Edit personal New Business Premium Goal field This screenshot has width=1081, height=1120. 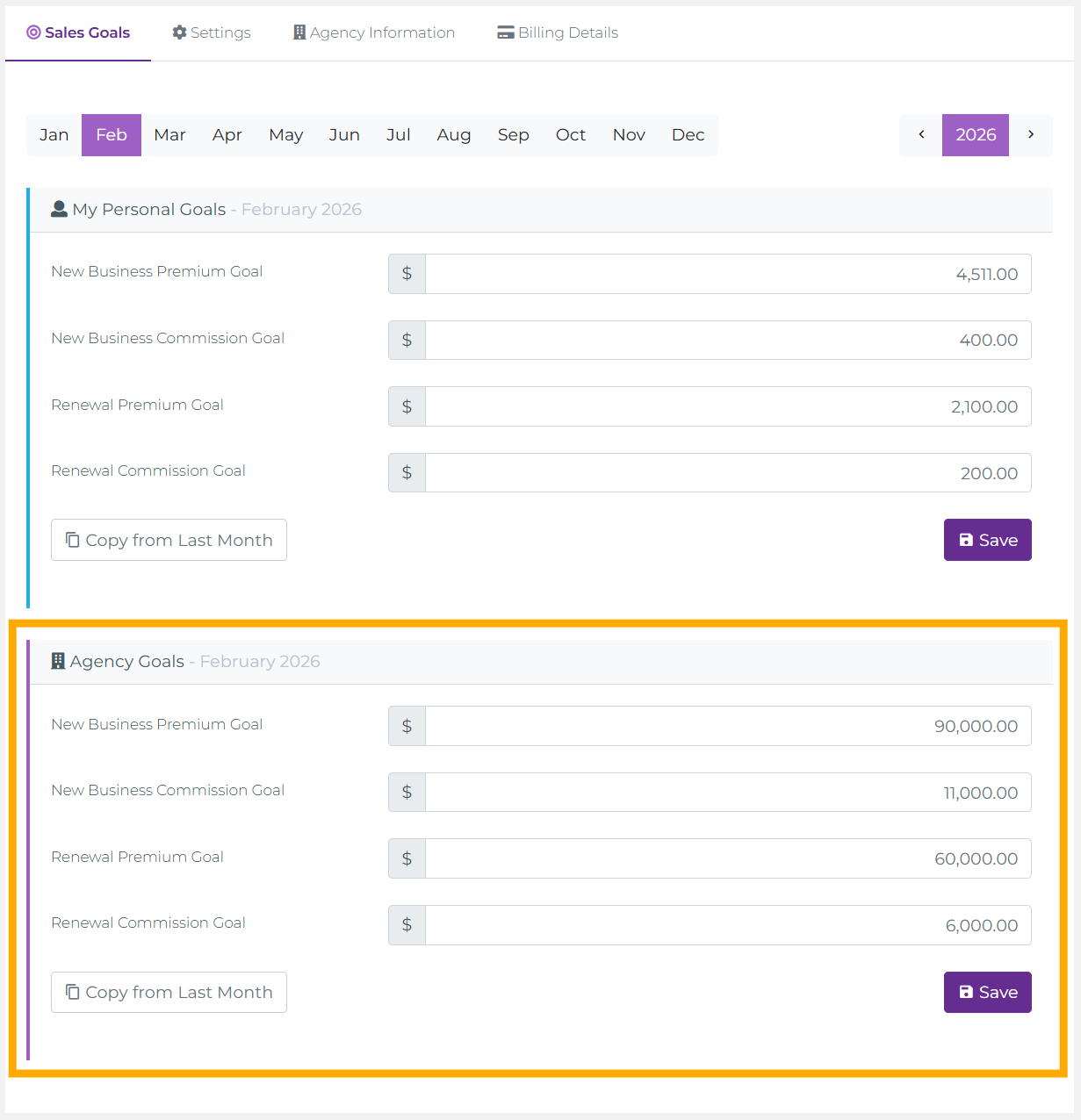point(727,274)
